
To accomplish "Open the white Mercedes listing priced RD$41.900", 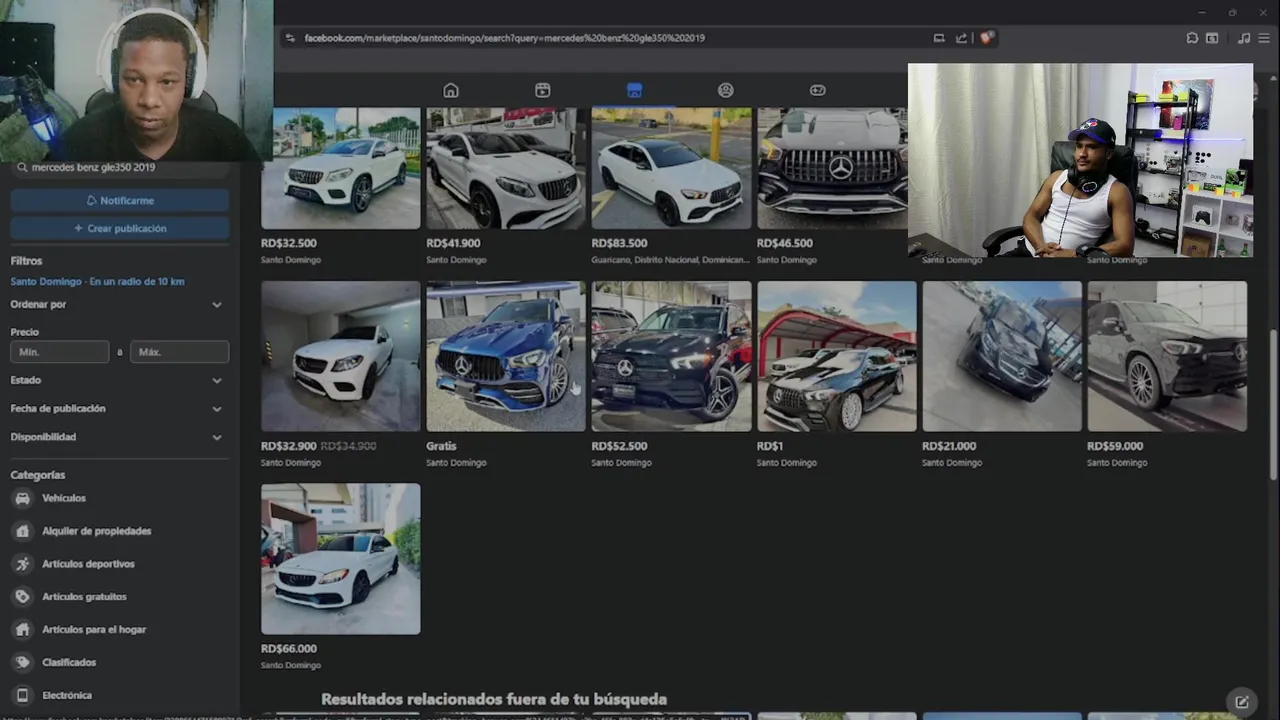I will (x=506, y=168).
